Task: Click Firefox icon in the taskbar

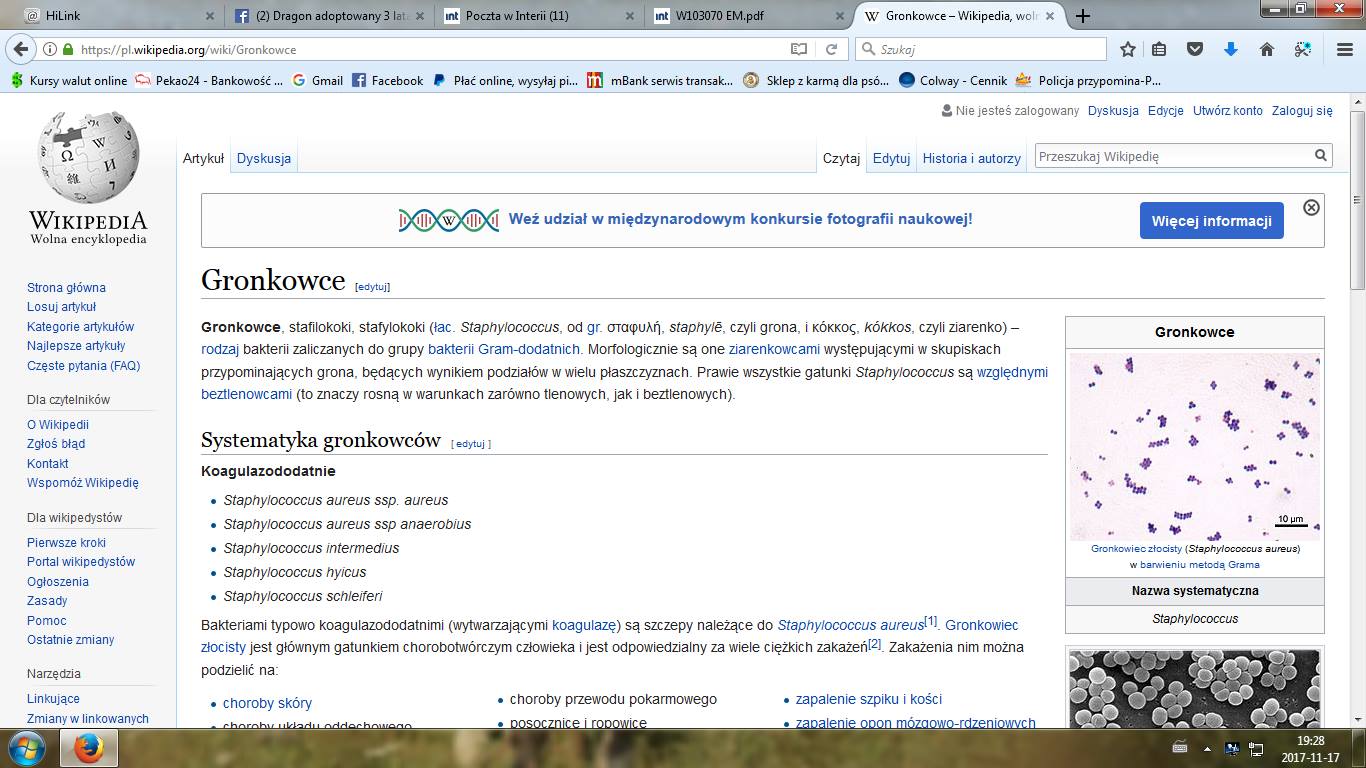Action: (x=89, y=748)
